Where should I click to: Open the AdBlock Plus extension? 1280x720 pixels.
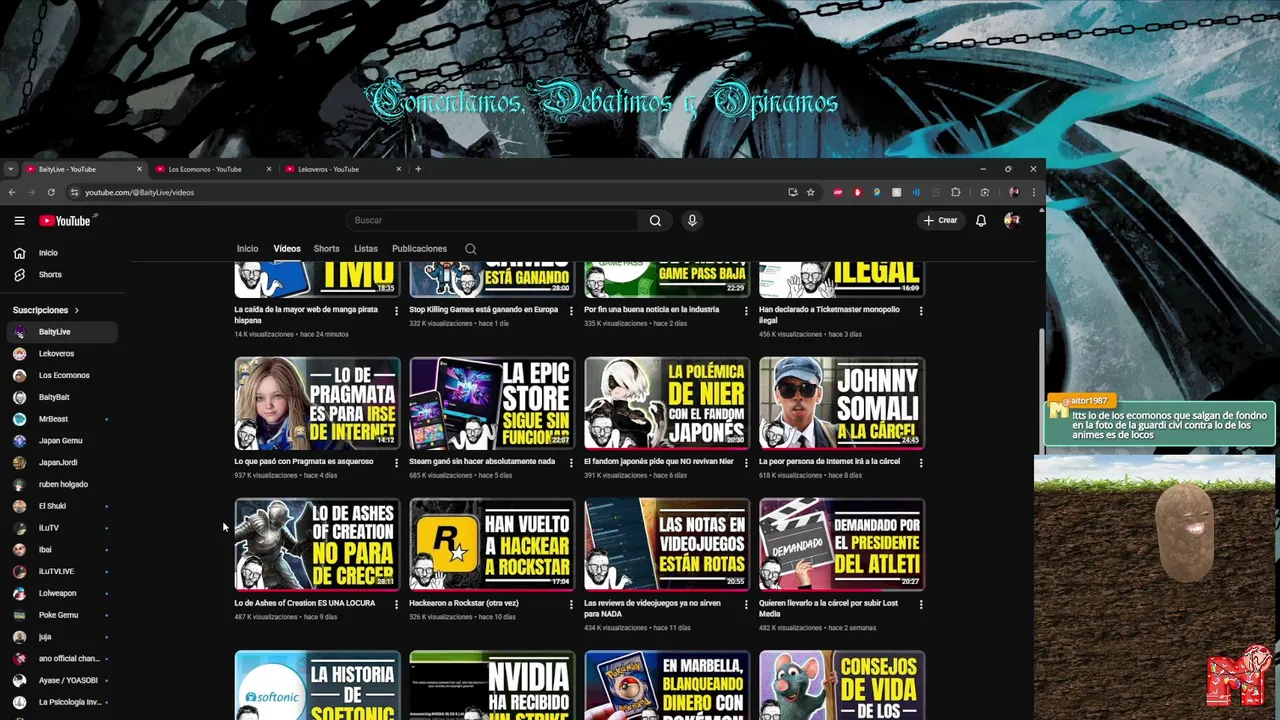[x=838, y=192]
